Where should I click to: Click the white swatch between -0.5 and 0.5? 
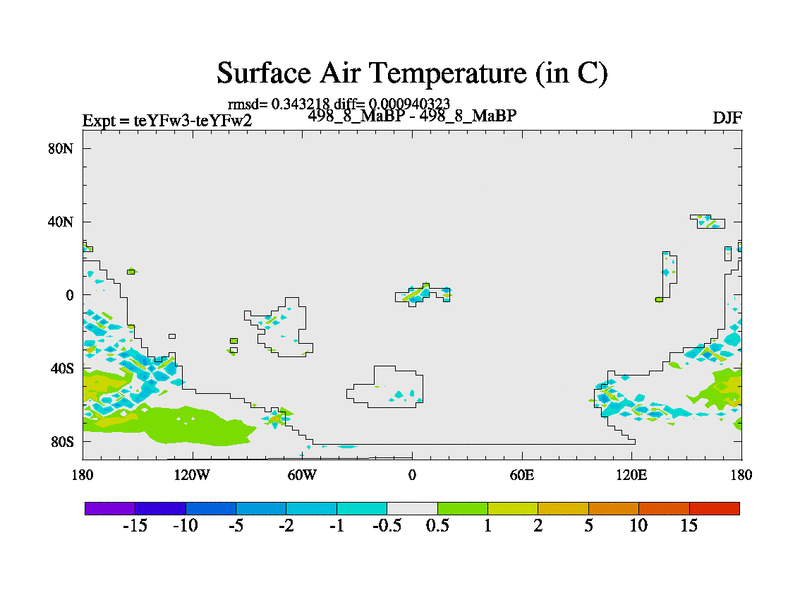(412, 508)
